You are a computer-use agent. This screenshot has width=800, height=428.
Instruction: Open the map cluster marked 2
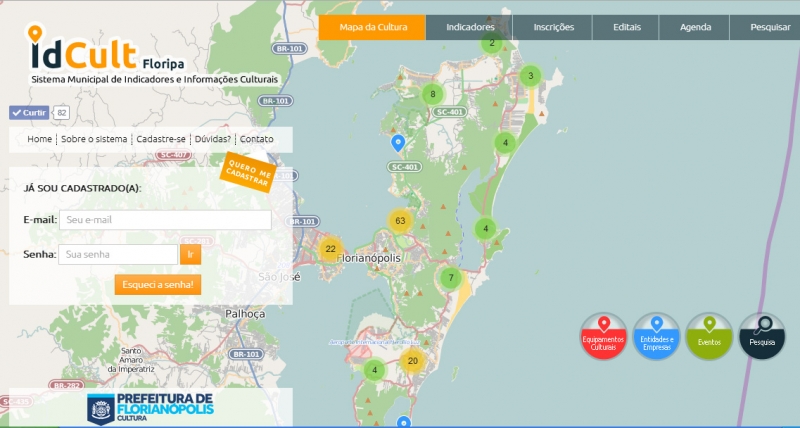[492, 43]
